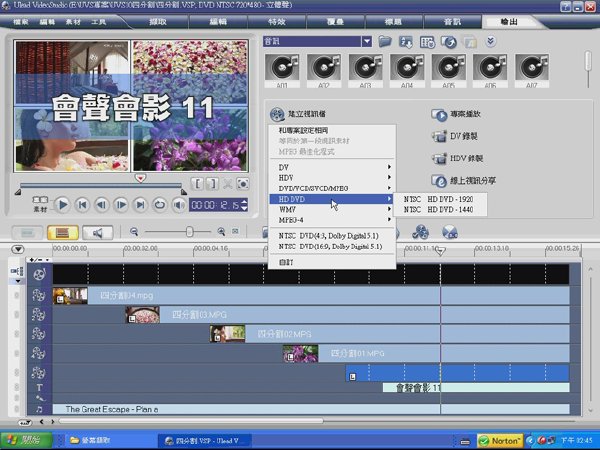Click the Export library refresh icon
This screenshot has width=600, height=450.
tap(448, 42)
